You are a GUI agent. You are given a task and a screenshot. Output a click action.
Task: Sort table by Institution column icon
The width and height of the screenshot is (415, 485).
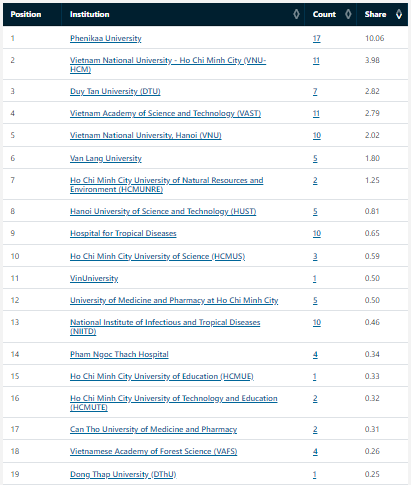[x=296, y=14]
